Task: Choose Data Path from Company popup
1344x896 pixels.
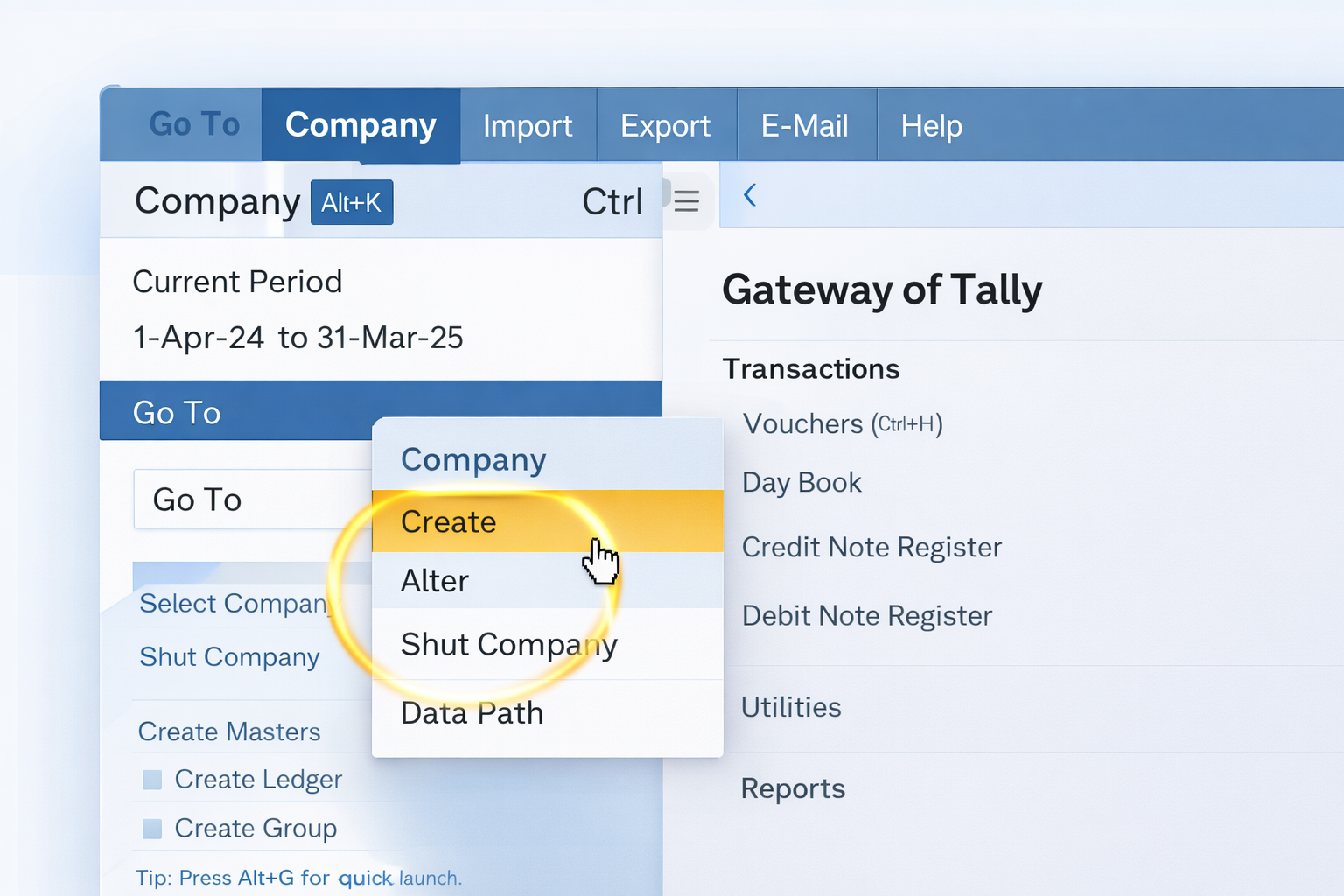Action: click(x=472, y=713)
